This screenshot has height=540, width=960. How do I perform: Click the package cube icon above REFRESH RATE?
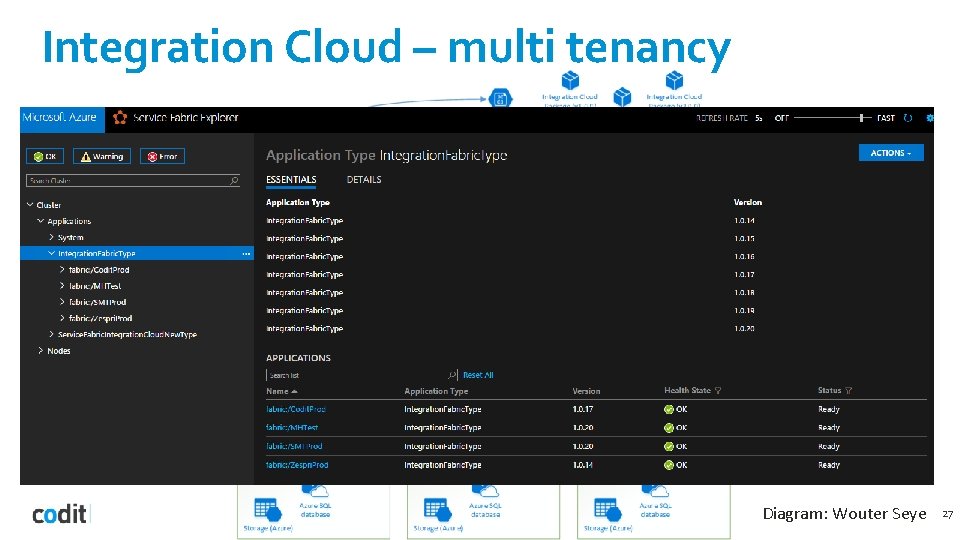point(674,80)
